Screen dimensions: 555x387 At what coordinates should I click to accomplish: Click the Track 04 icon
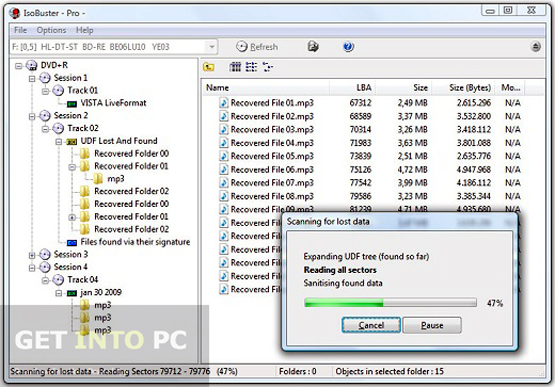pos(58,280)
